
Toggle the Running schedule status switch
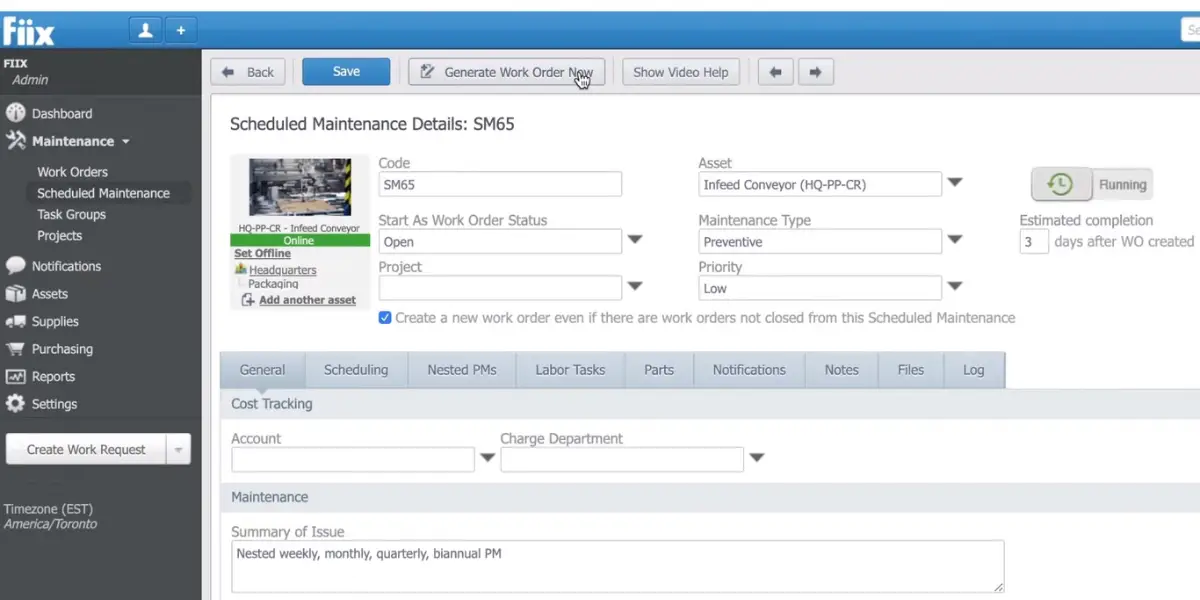1091,184
